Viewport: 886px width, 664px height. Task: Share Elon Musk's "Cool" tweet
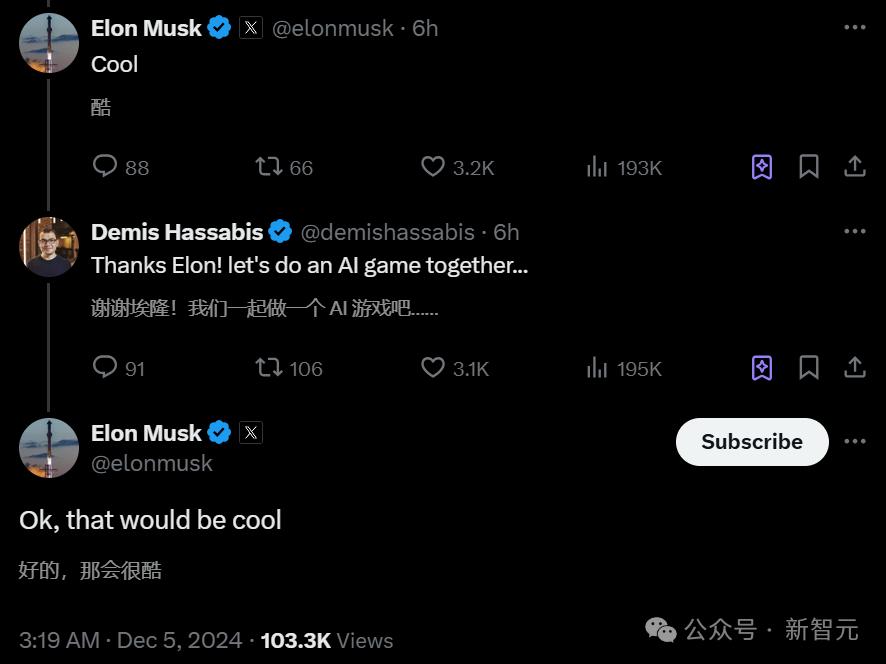coord(855,166)
